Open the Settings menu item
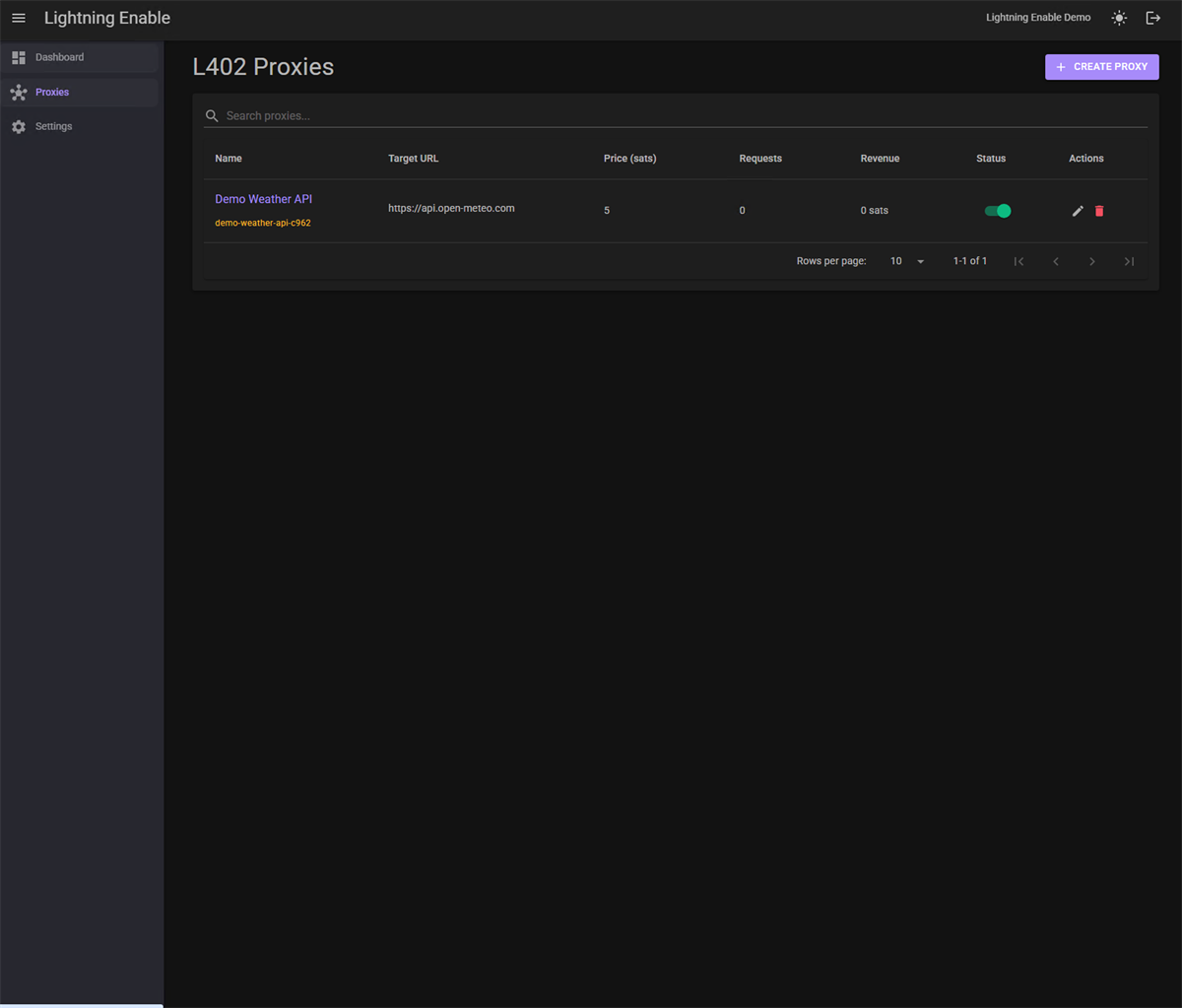The height and width of the screenshot is (1008, 1182). tap(80, 127)
